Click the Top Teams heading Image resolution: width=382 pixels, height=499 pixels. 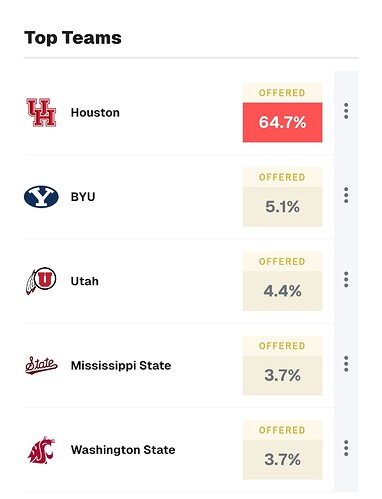coord(73,38)
